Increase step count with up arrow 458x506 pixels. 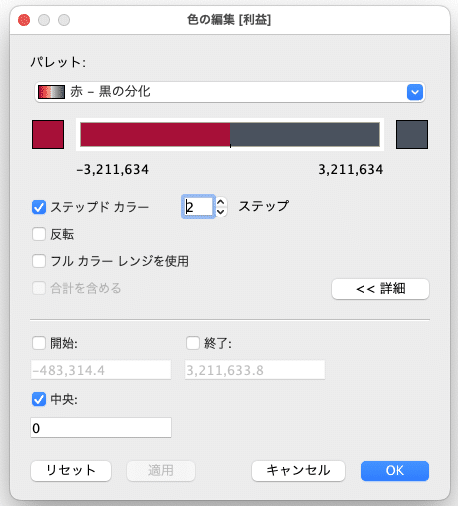tap(221, 202)
